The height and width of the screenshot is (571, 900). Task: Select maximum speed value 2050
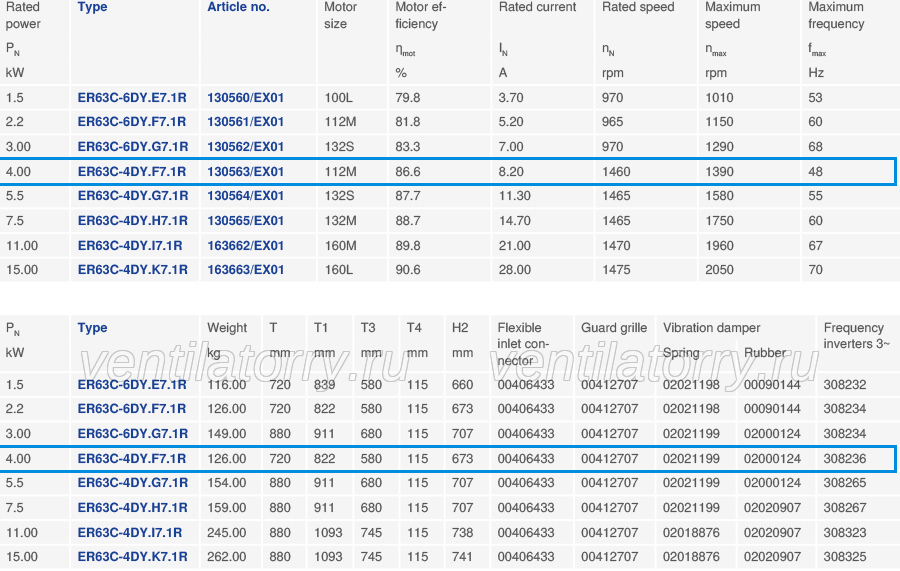click(719, 270)
